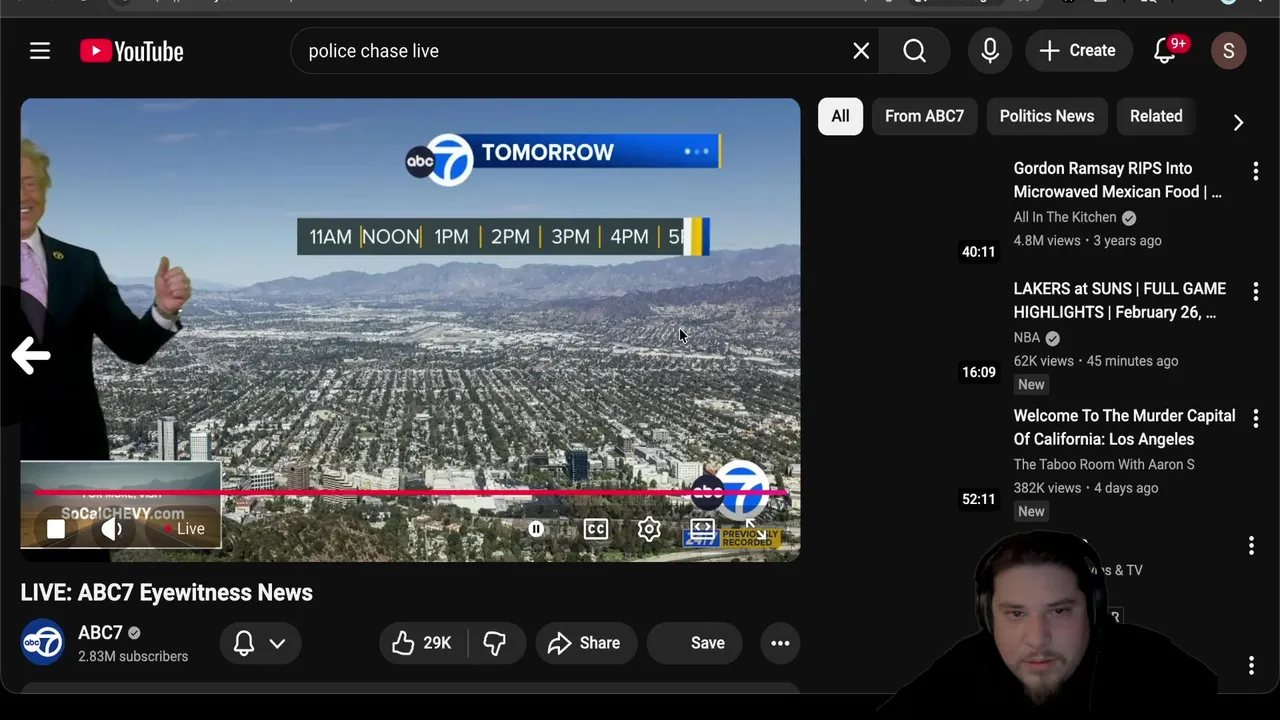Open subscription notification bell dropdown

click(260, 643)
